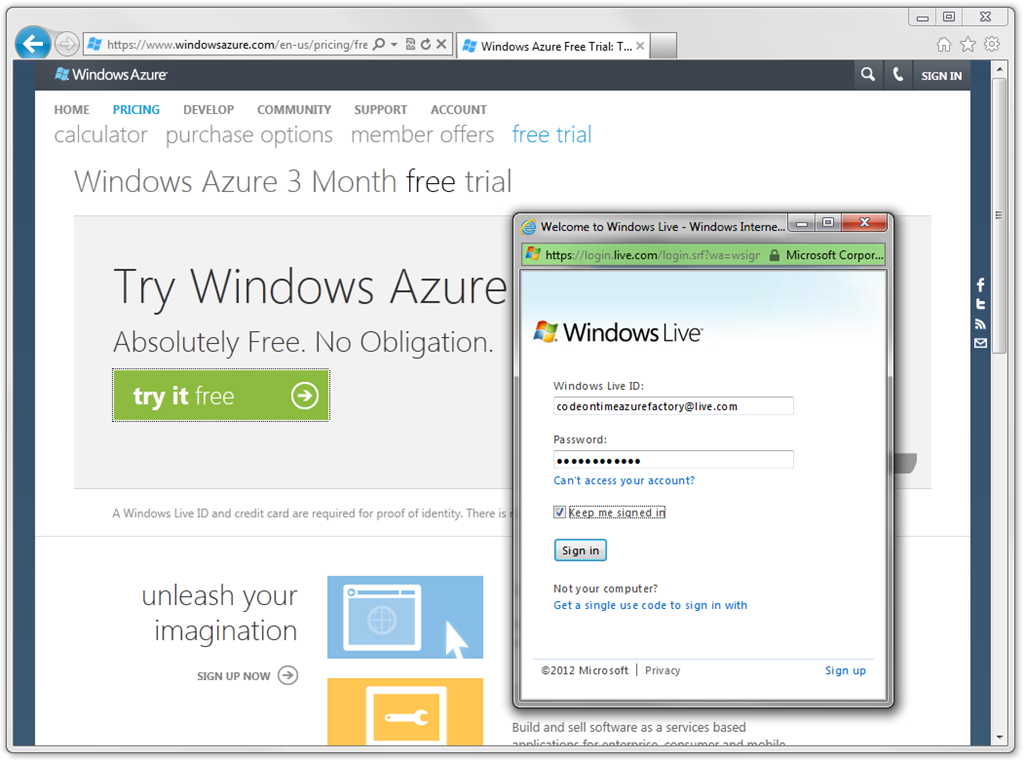Open the PRICING menu item
Image resolution: width=1024 pixels, height=760 pixels.
click(136, 110)
